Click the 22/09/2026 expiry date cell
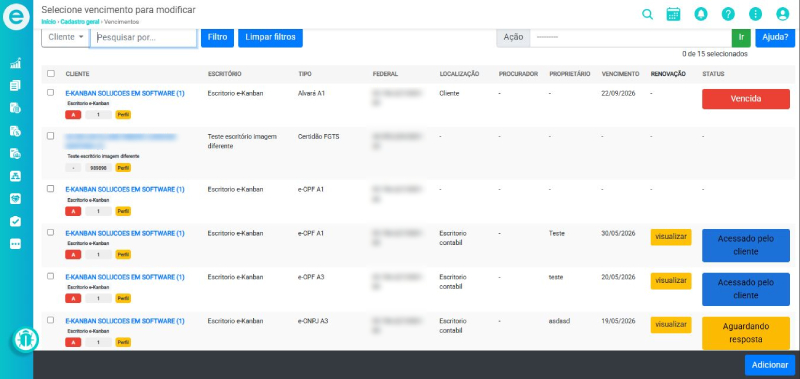The image size is (800, 379). 618,93
